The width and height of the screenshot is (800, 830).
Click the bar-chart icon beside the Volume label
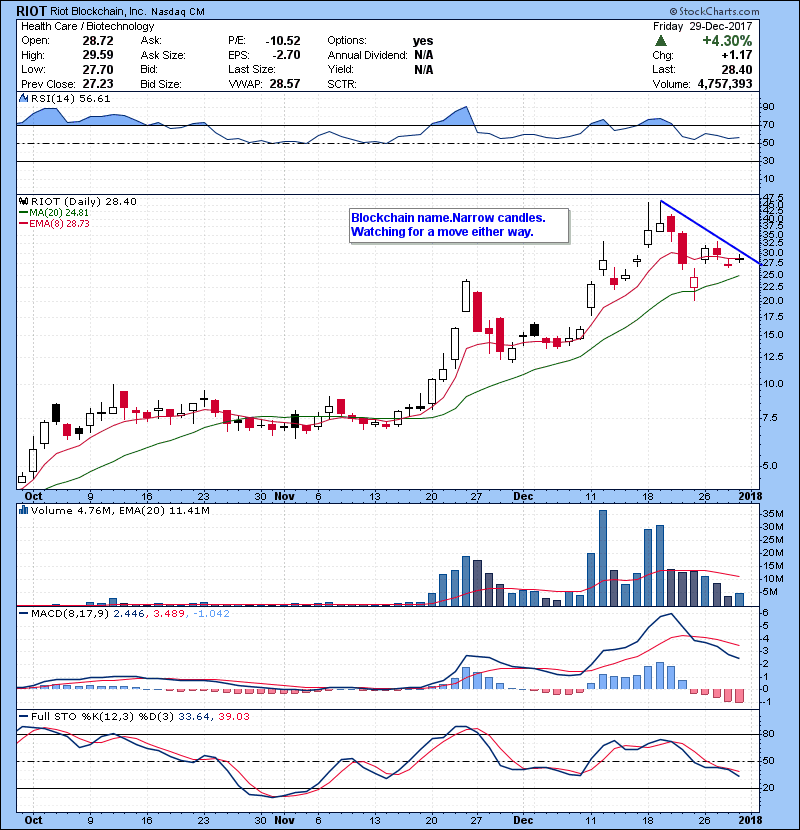point(23,510)
